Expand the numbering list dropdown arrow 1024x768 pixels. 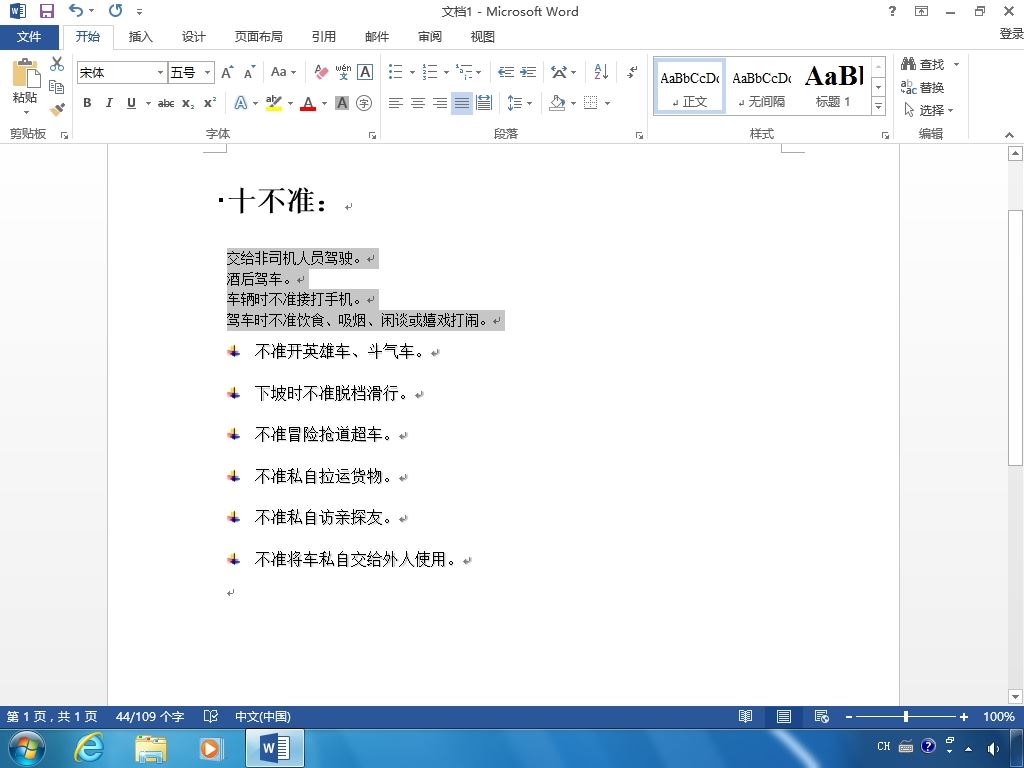(446, 72)
